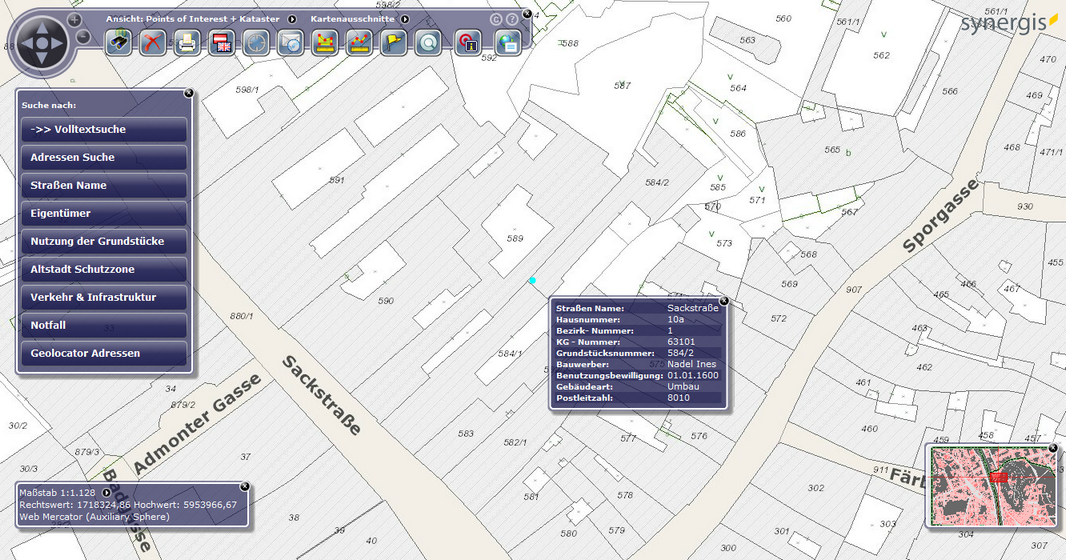Click the overview map thumbnail

pyautogui.click(x=992, y=486)
